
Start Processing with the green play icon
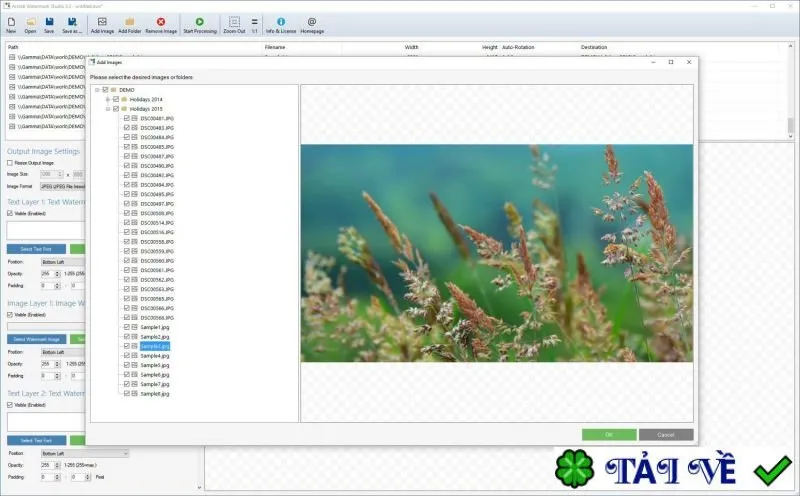click(199, 22)
